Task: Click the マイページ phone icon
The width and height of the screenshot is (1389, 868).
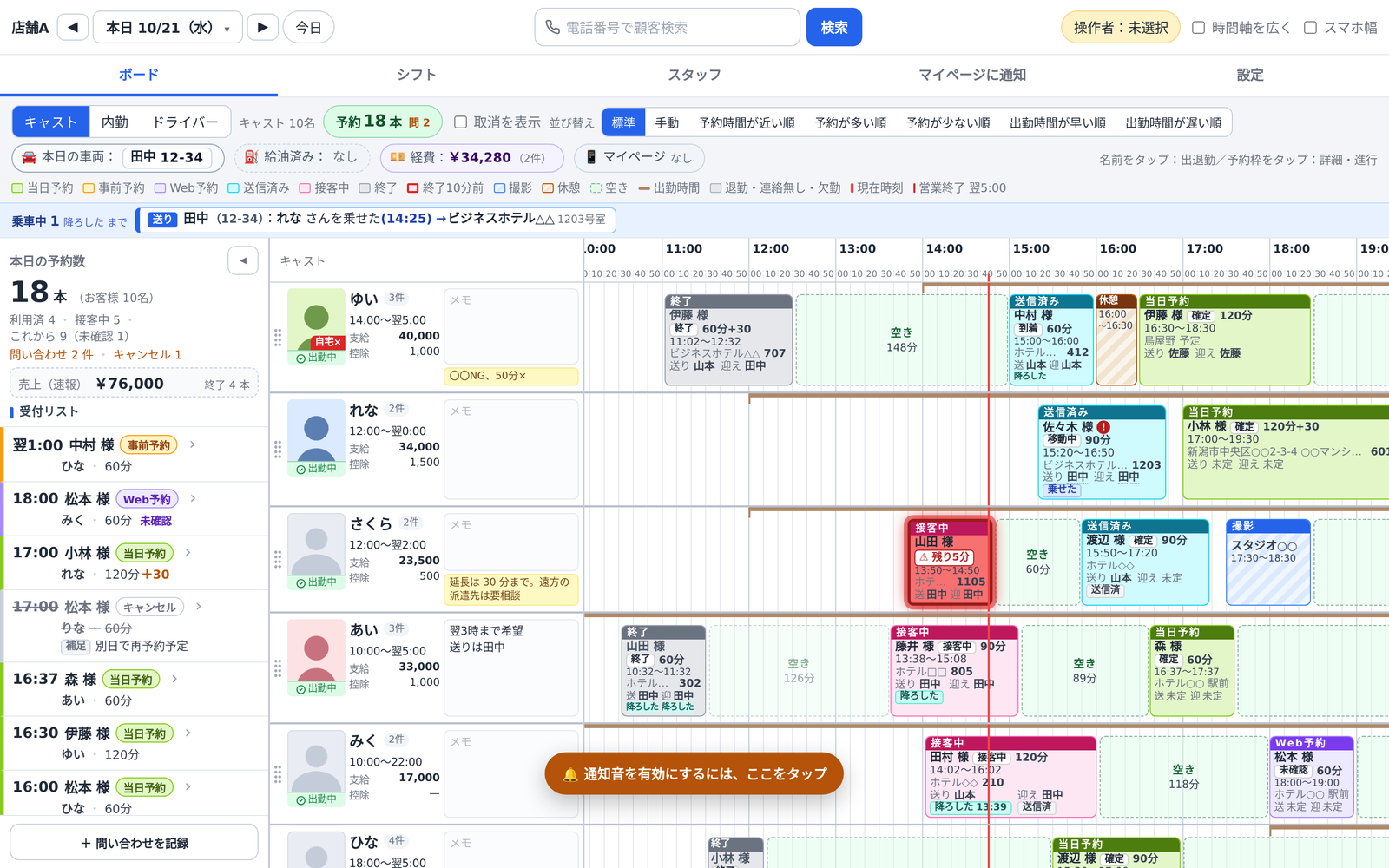Action: pos(591,157)
